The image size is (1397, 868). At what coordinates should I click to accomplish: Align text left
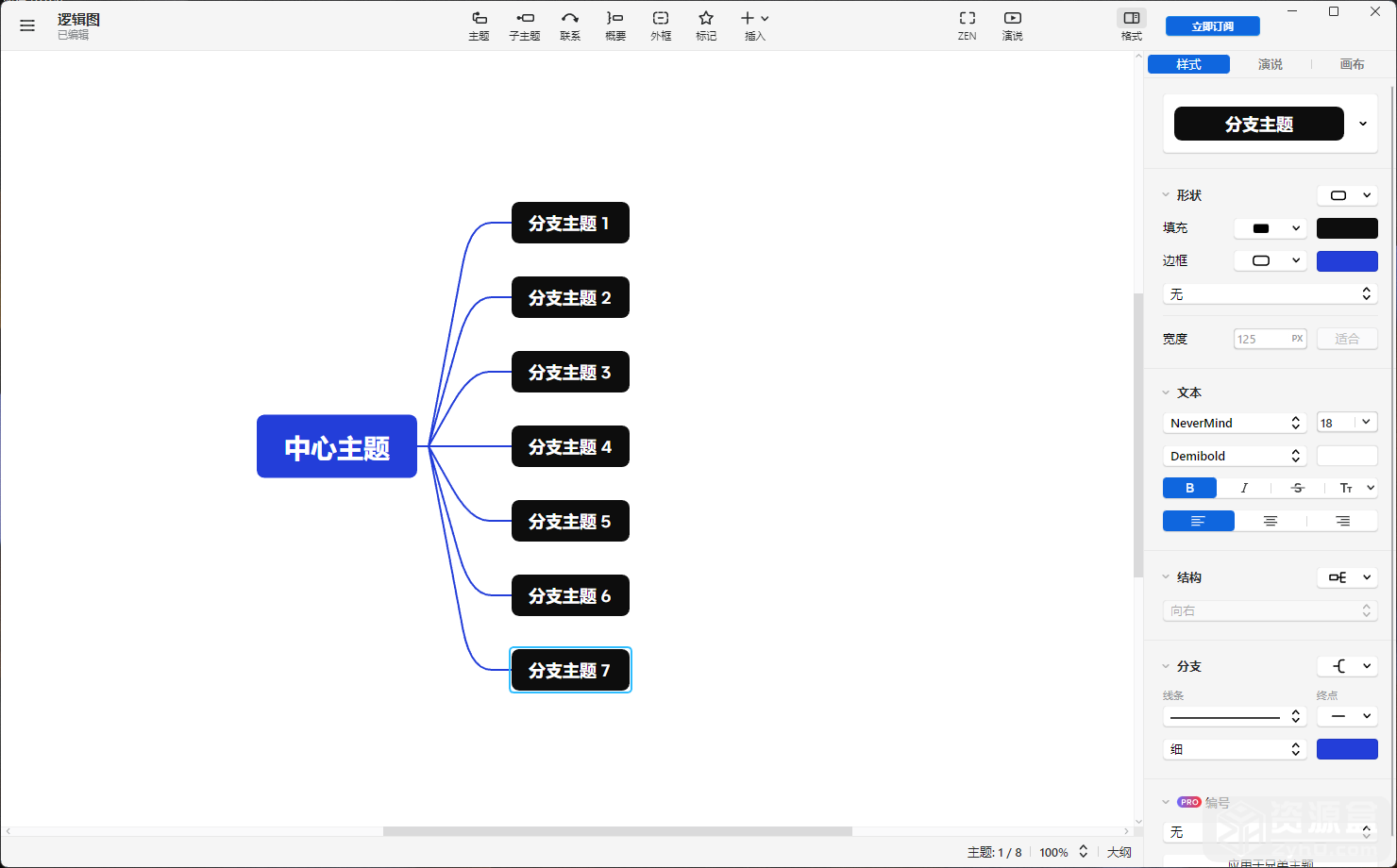tap(1199, 521)
